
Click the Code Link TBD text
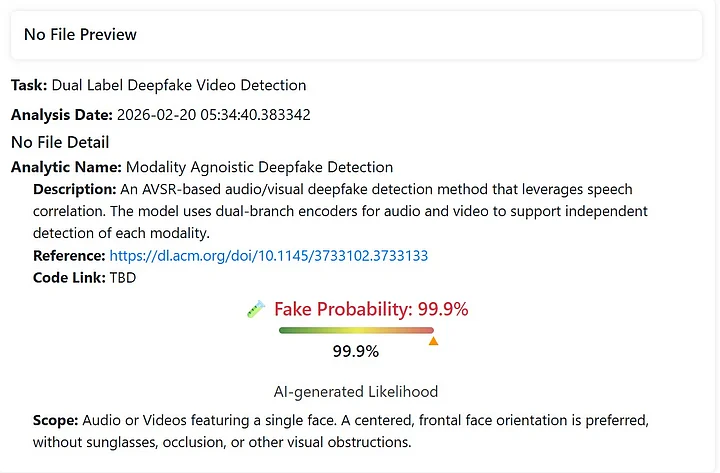click(122, 278)
